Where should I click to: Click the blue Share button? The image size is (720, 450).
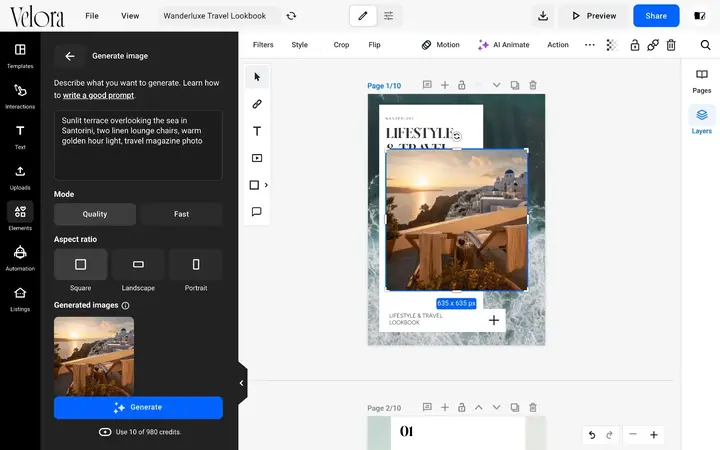pos(656,16)
